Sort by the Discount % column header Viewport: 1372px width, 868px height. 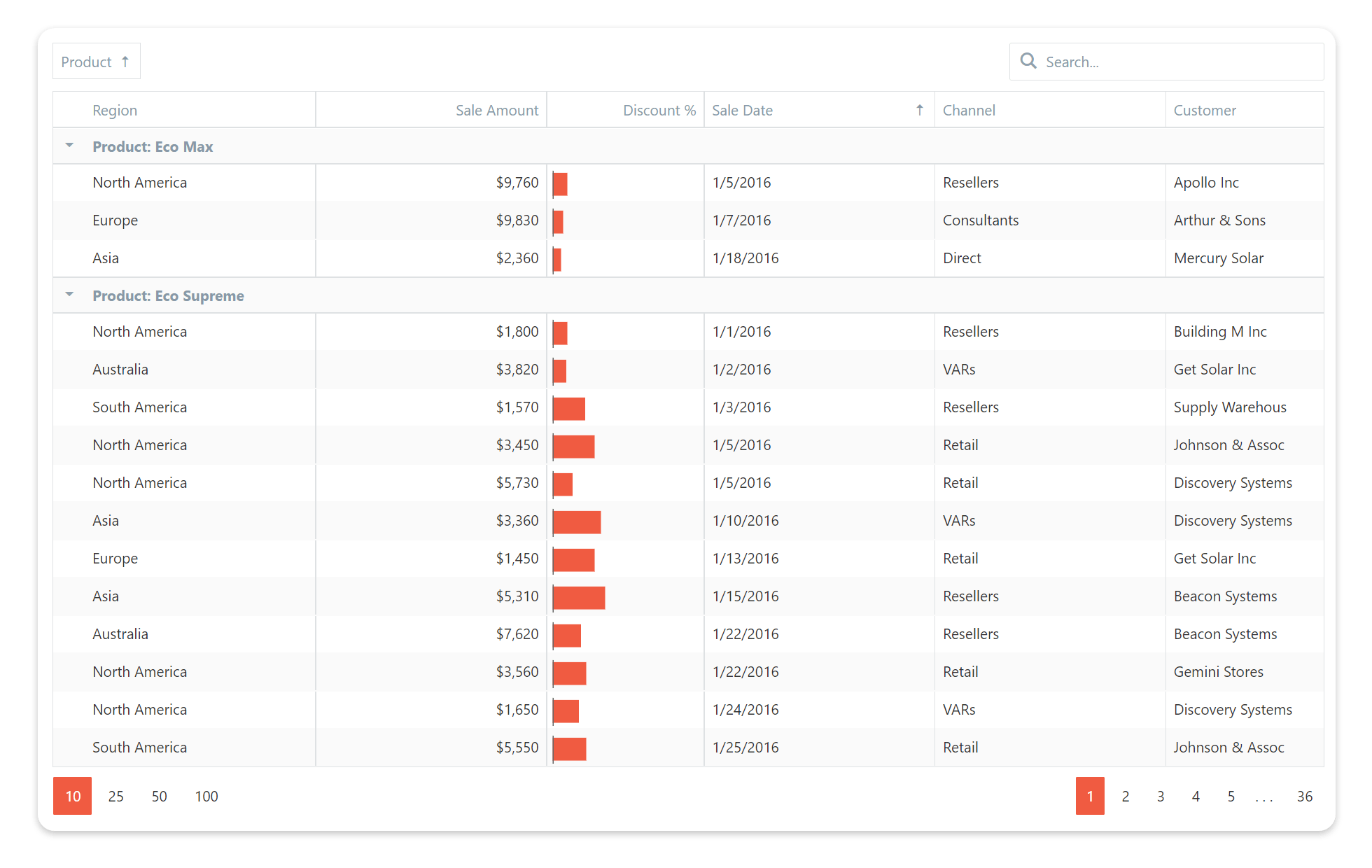point(626,110)
